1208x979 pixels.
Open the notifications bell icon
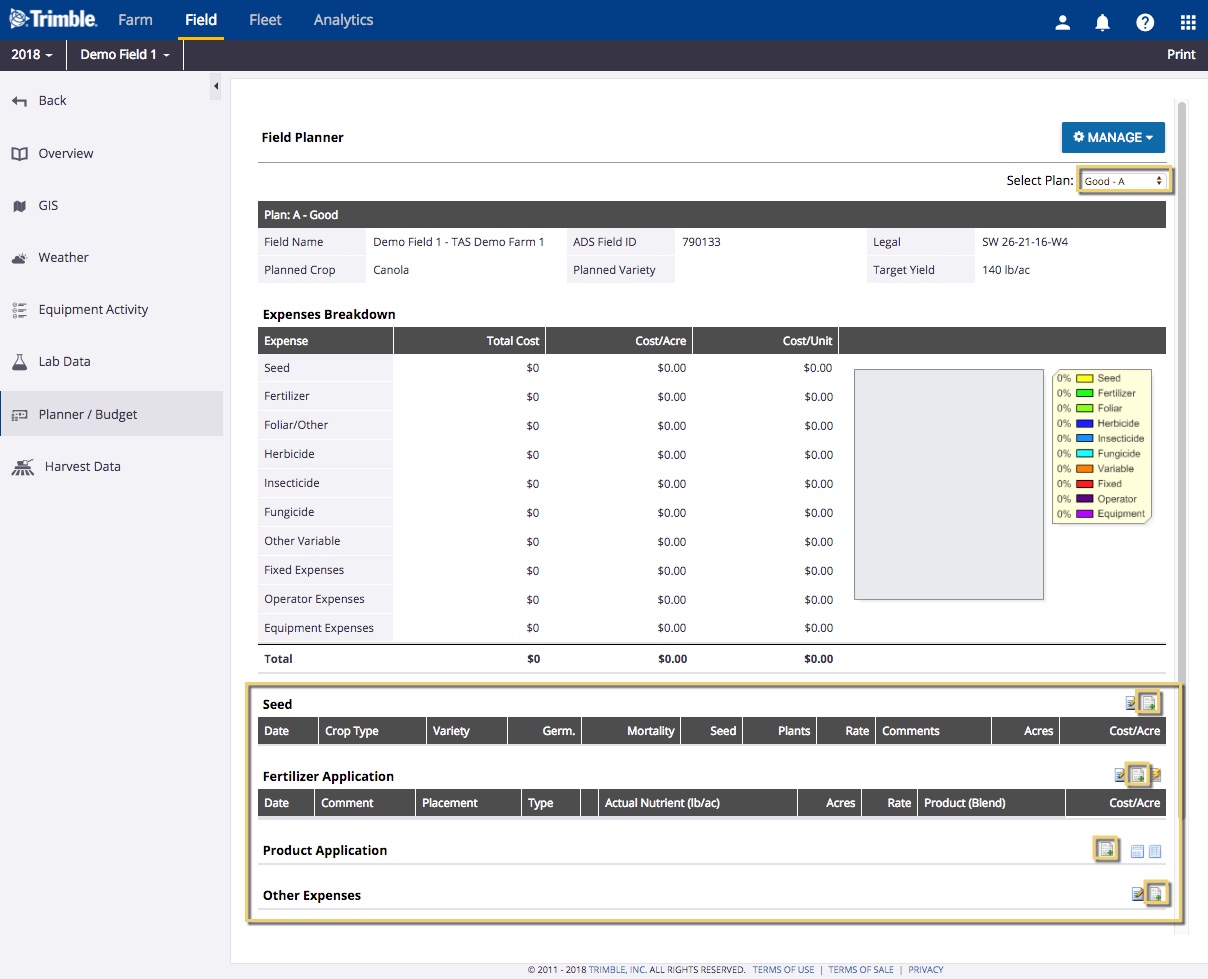coord(1103,22)
